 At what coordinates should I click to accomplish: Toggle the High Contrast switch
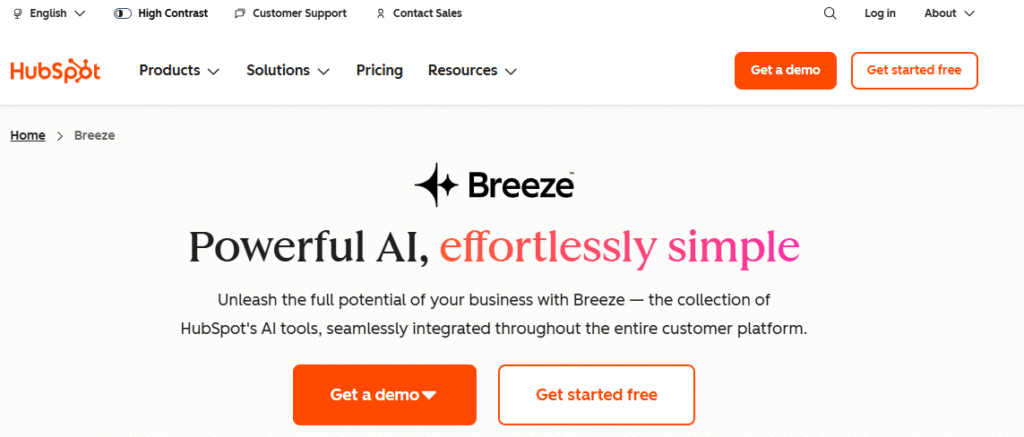[x=123, y=14]
